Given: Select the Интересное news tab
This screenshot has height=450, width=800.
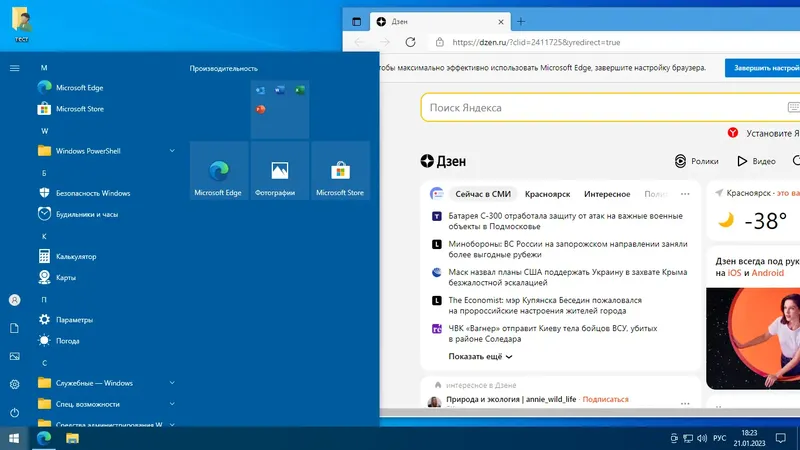Looking at the screenshot, I should pos(607,194).
